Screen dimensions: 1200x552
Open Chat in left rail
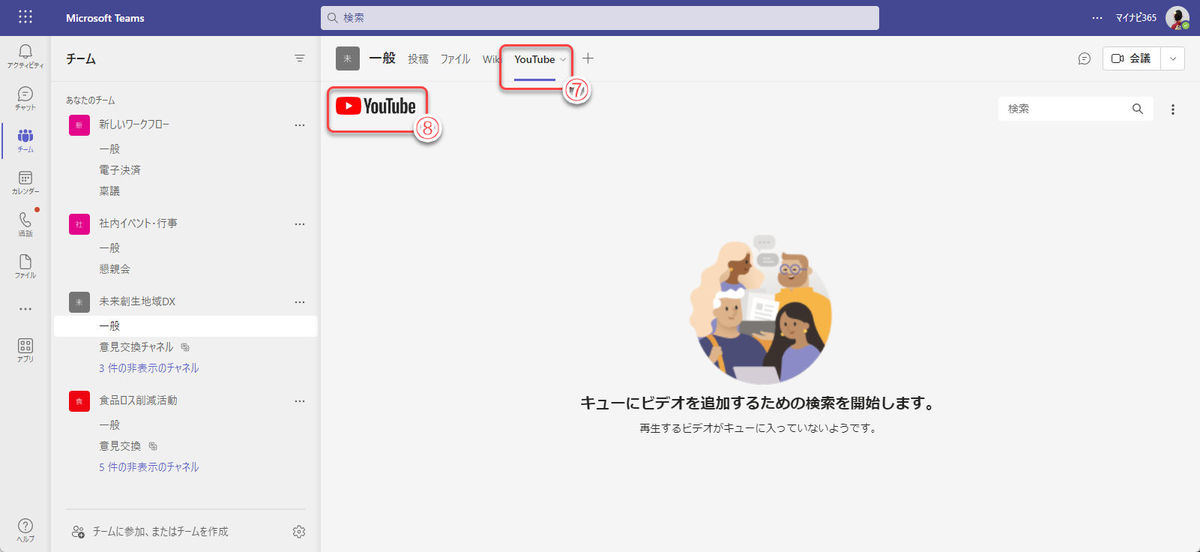(25, 98)
